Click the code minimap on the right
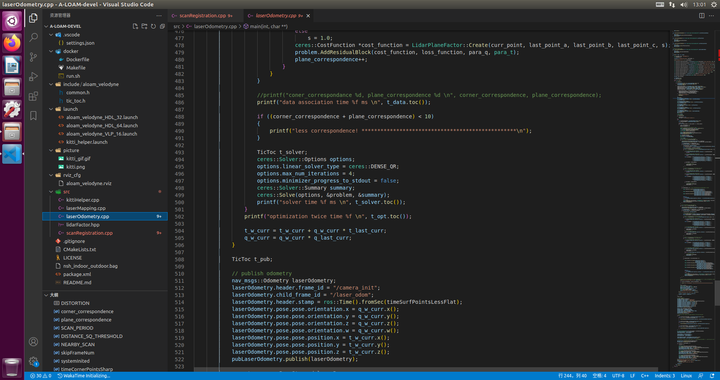The image size is (720, 380). pos(693,200)
